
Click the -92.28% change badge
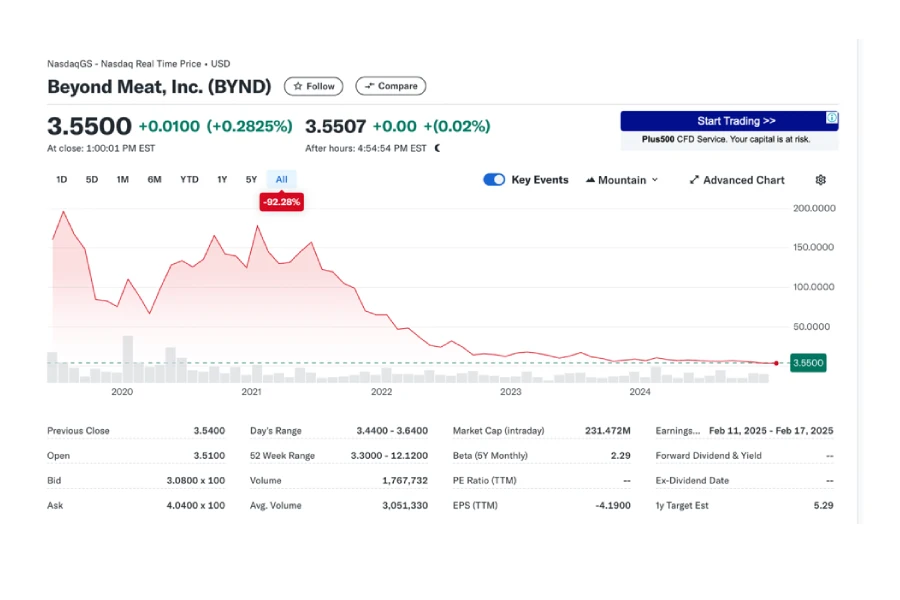click(281, 202)
